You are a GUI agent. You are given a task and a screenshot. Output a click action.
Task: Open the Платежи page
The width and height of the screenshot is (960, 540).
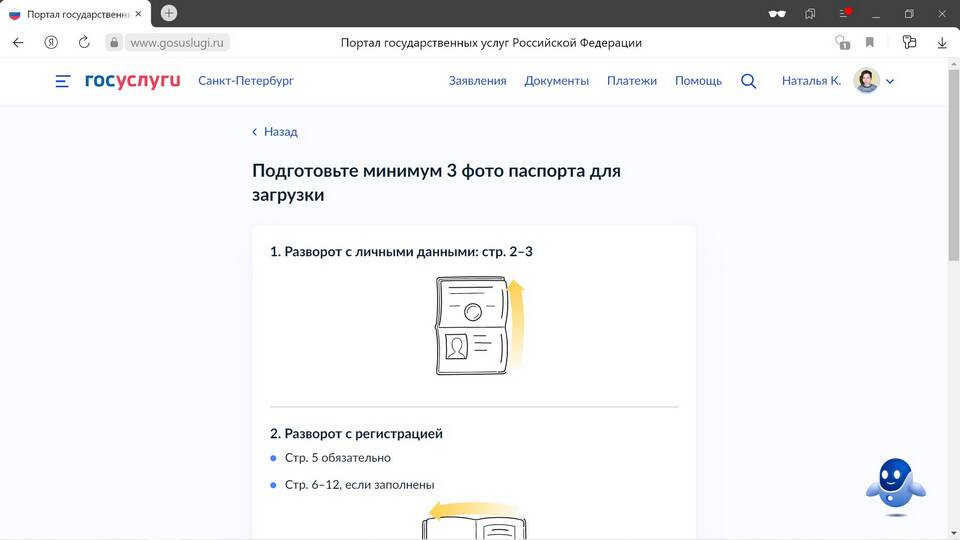[631, 81]
